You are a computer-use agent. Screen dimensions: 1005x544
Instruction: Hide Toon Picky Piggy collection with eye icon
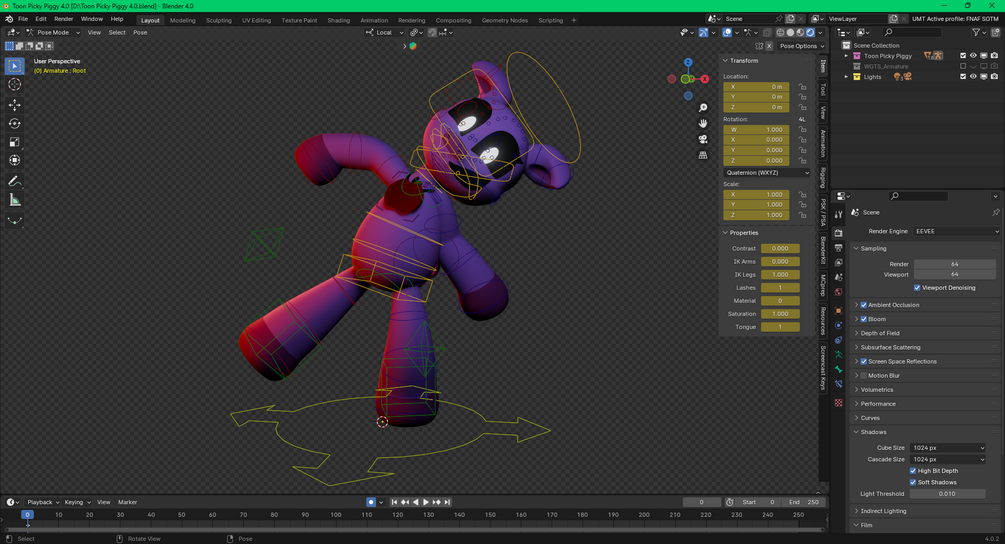973,56
